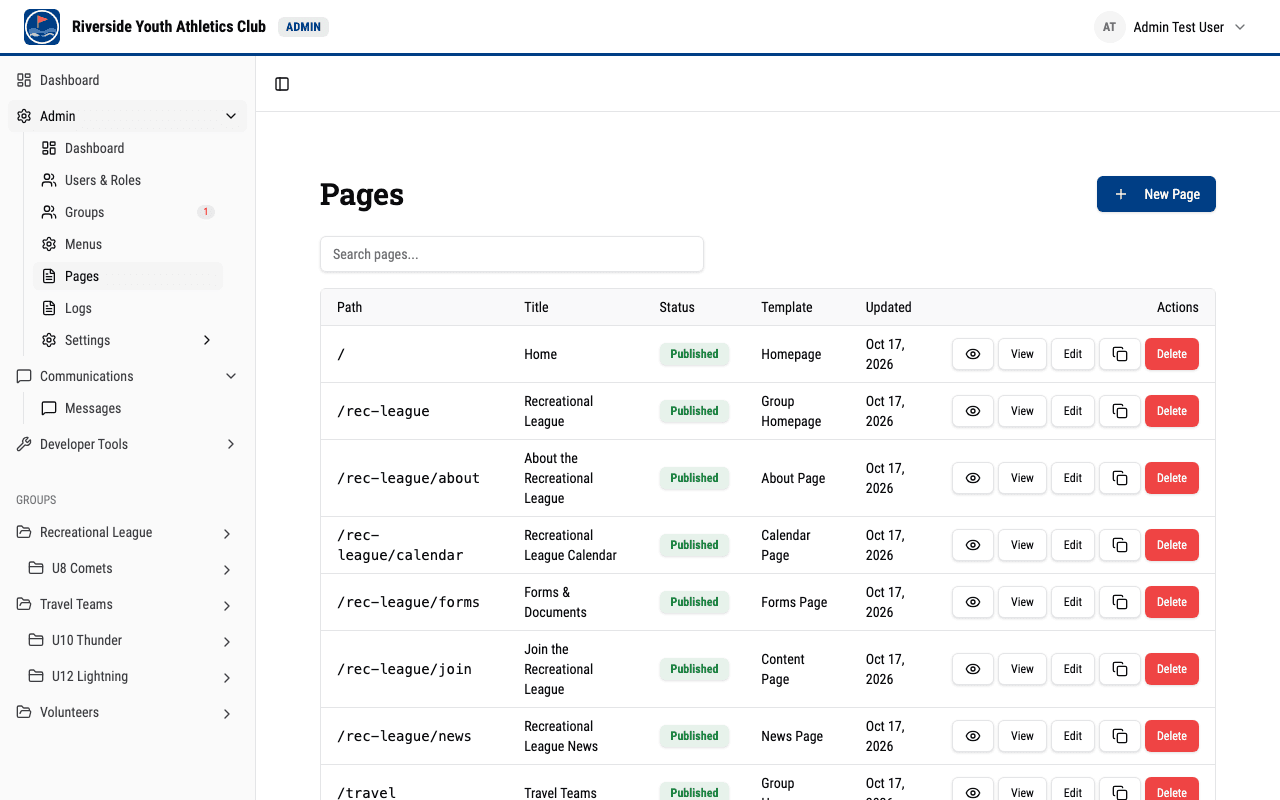1280x800 pixels.
Task: Click eye icon in /rec-league/forms row
Action: tap(973, 602)
